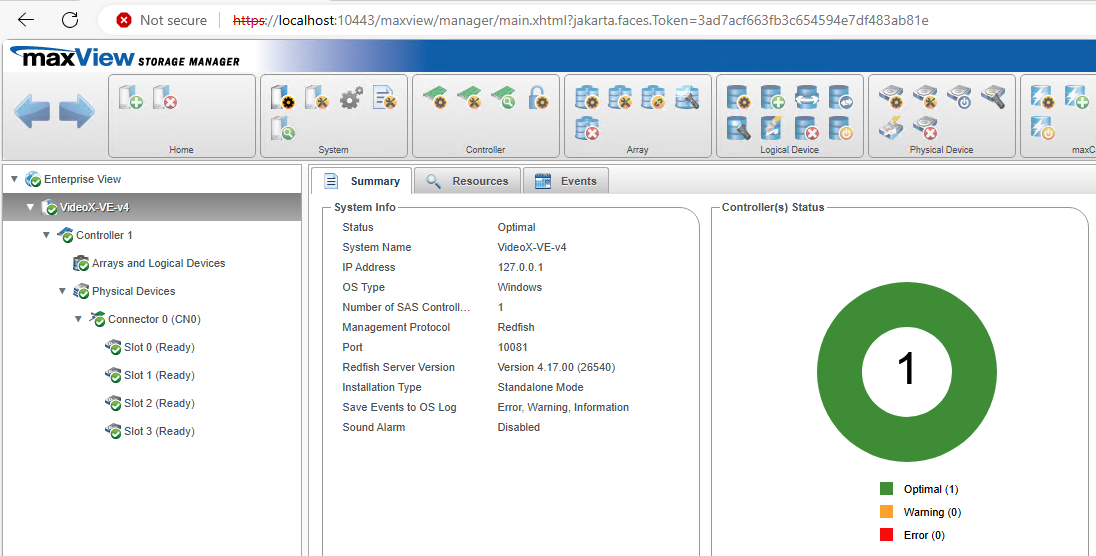Click the Logical Device locate icon with the flashlight

(738, 128)
